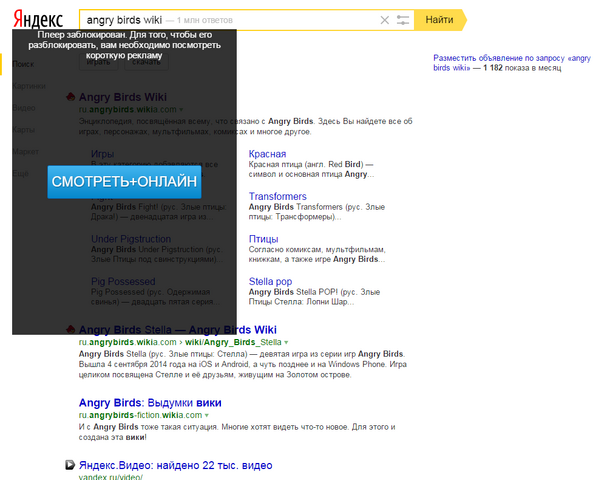Open Angry Birds Stella — Angry Birds Wiki result
The image size is (610, 480).
pyautogui.click(x=178, y=330)
